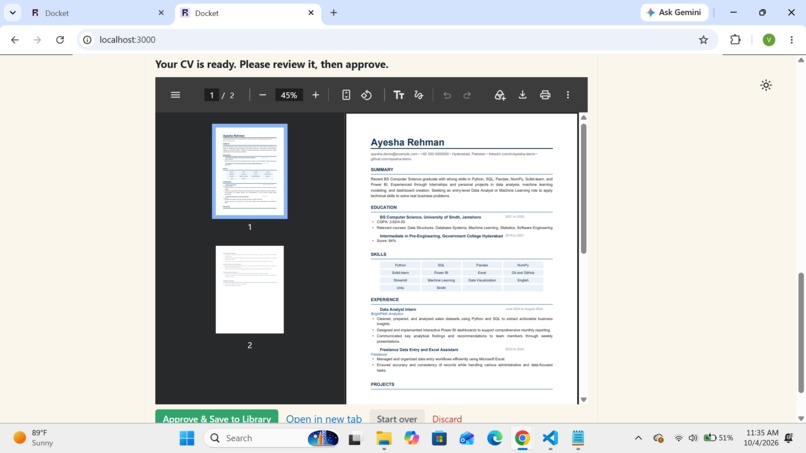The height and width of the screenshot is (453, 806).
Task: Click save to Drive icon
Action: 500,95
